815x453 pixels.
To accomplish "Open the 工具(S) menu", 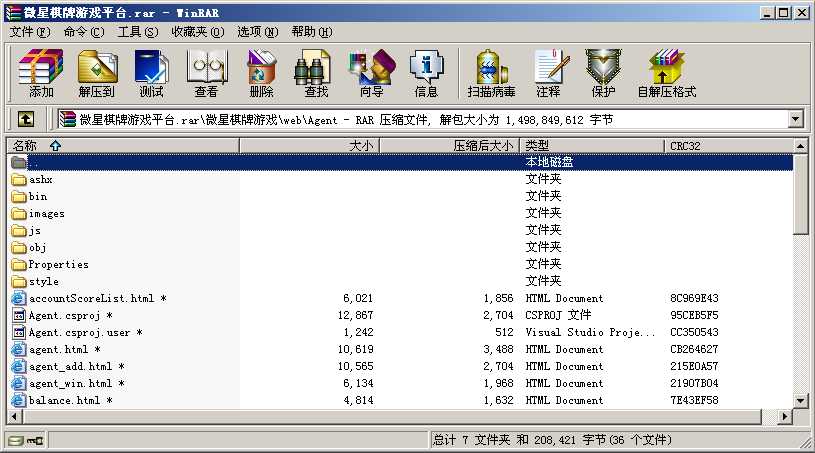I will pos(138,32).
